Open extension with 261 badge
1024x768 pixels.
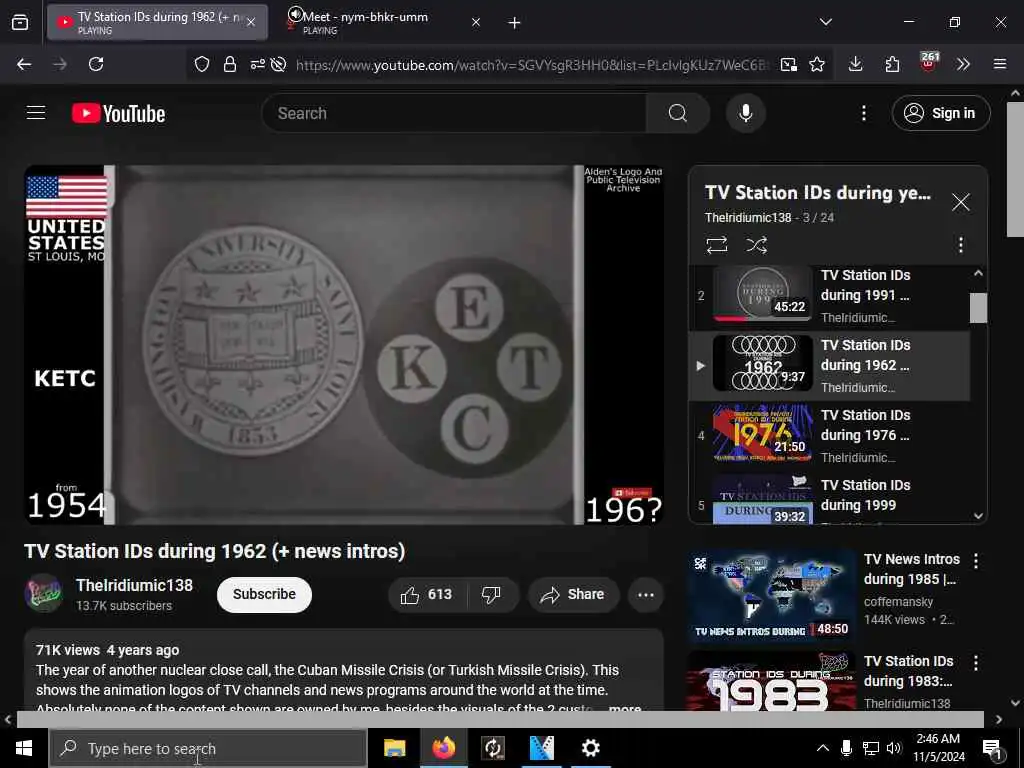click(x=928, y=63)
